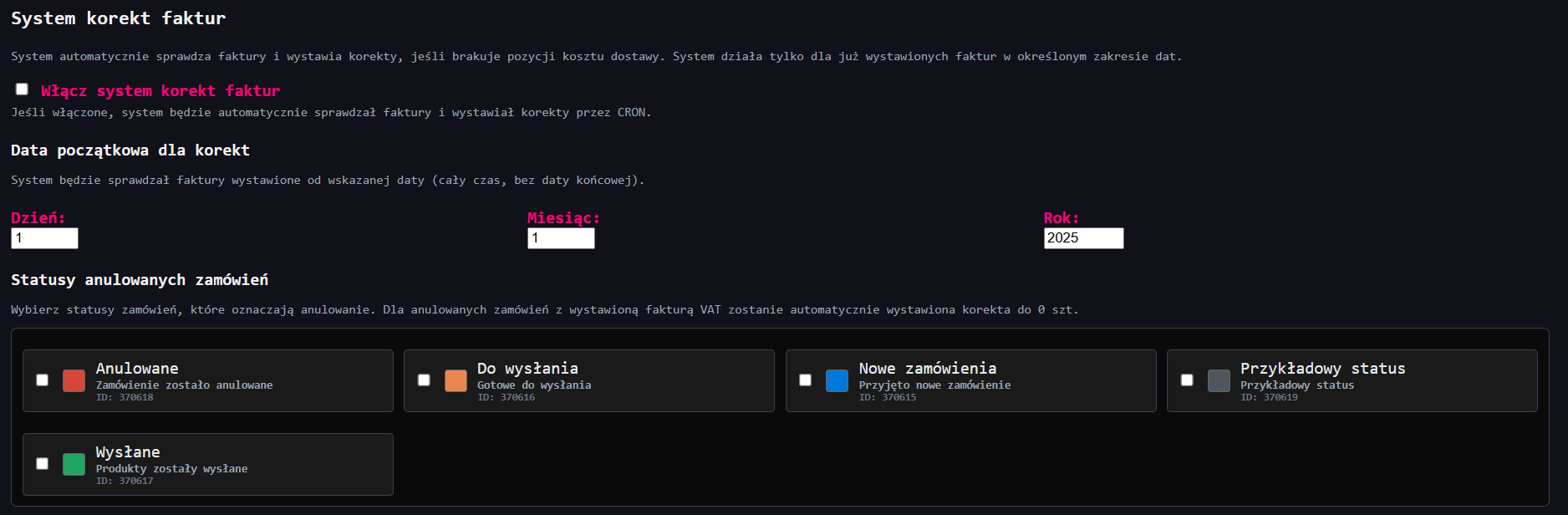Click the pink Włącz system korekt faktur label
Viewport: 1568px width, 515px height.
160,91
